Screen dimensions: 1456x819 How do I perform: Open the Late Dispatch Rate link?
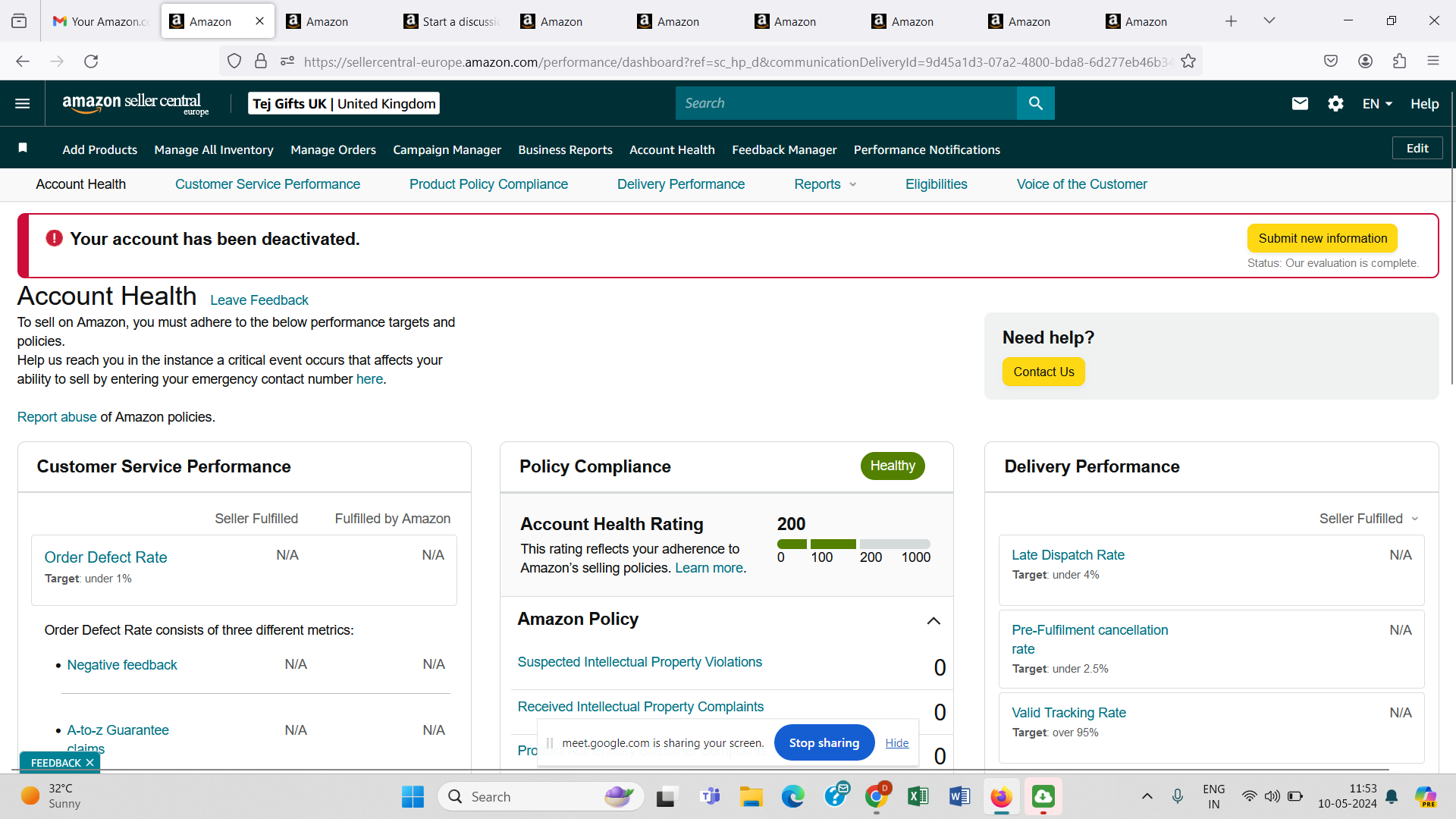coord(1068,555)
